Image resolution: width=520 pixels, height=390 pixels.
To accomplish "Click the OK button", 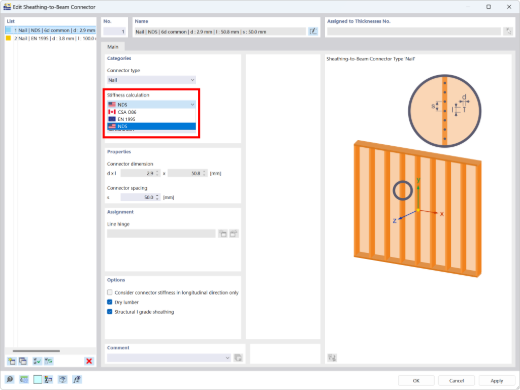I will pyautogui.click(x=416, y=381).
